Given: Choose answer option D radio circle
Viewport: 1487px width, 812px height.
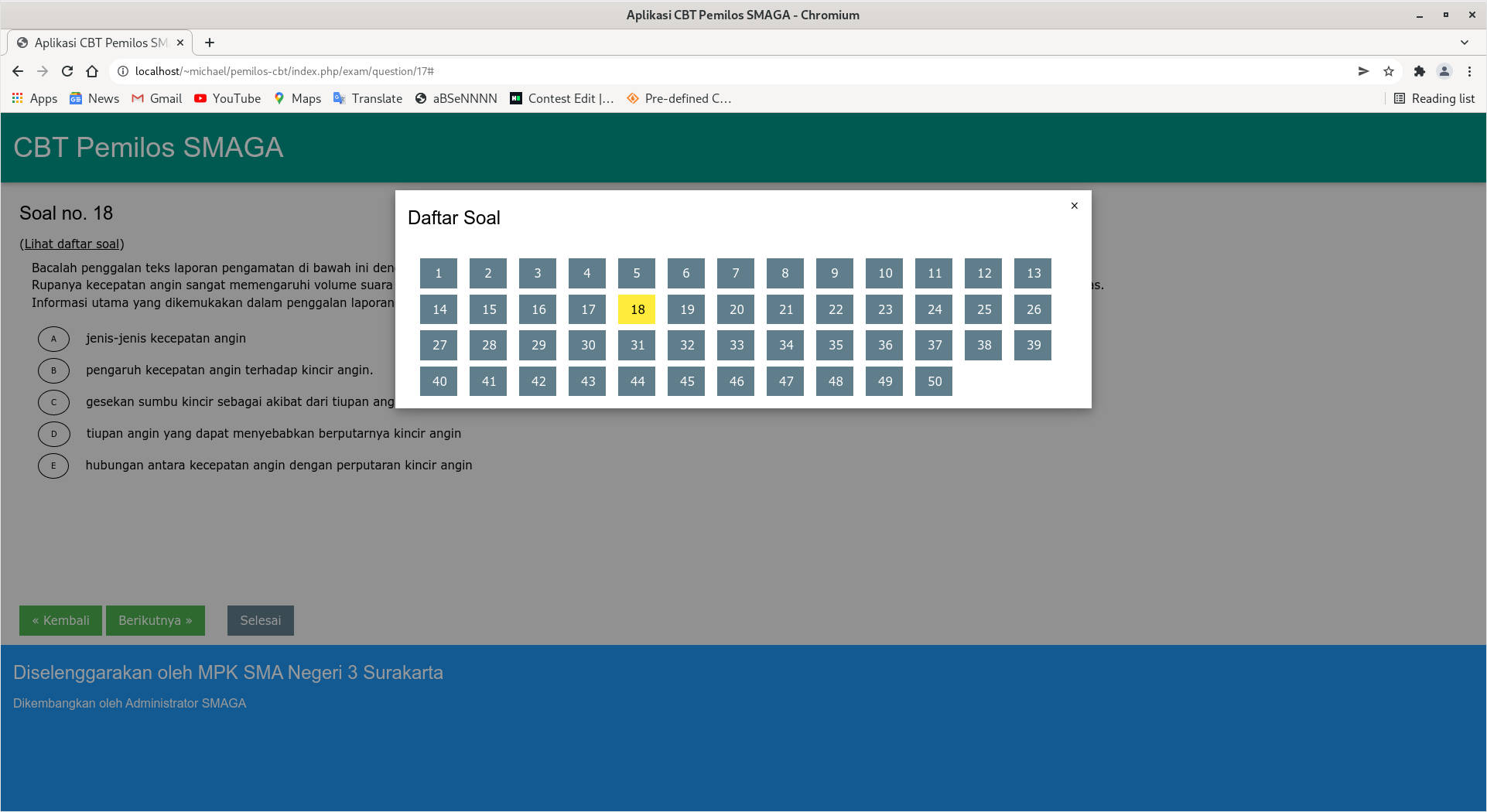Looking at the screenshot, I should pyautogui.click(x=53, y=434).
